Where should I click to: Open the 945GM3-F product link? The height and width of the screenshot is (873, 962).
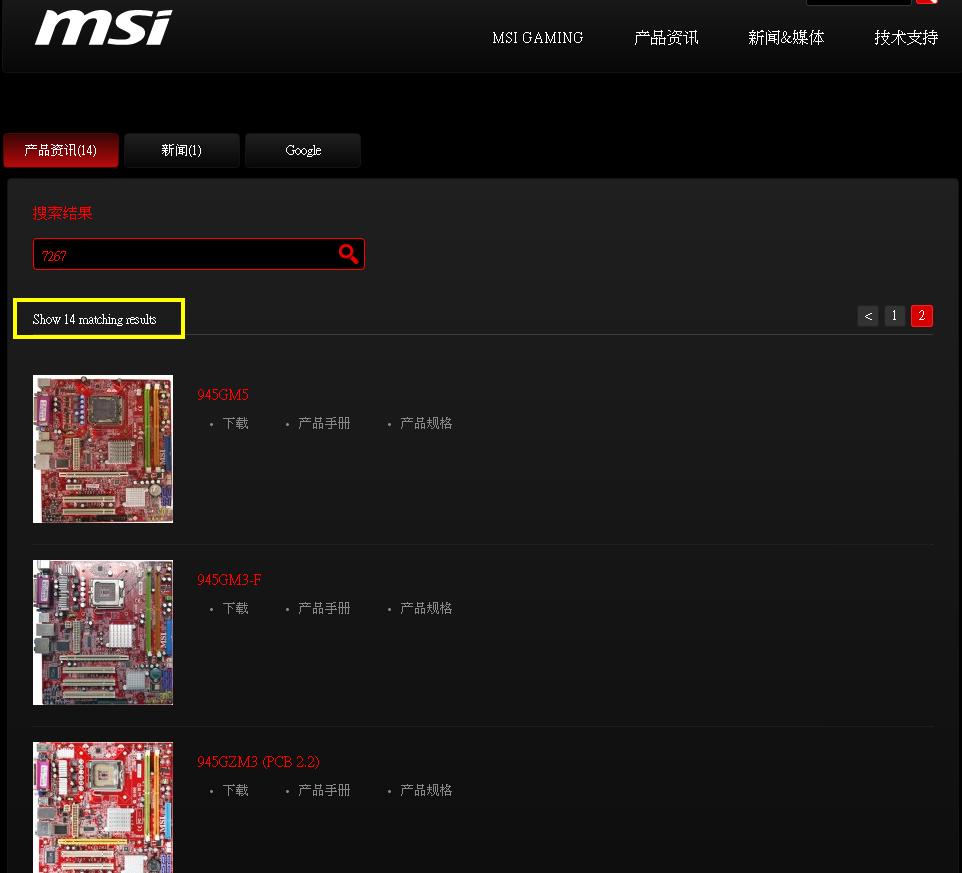(x=229, y=580)
